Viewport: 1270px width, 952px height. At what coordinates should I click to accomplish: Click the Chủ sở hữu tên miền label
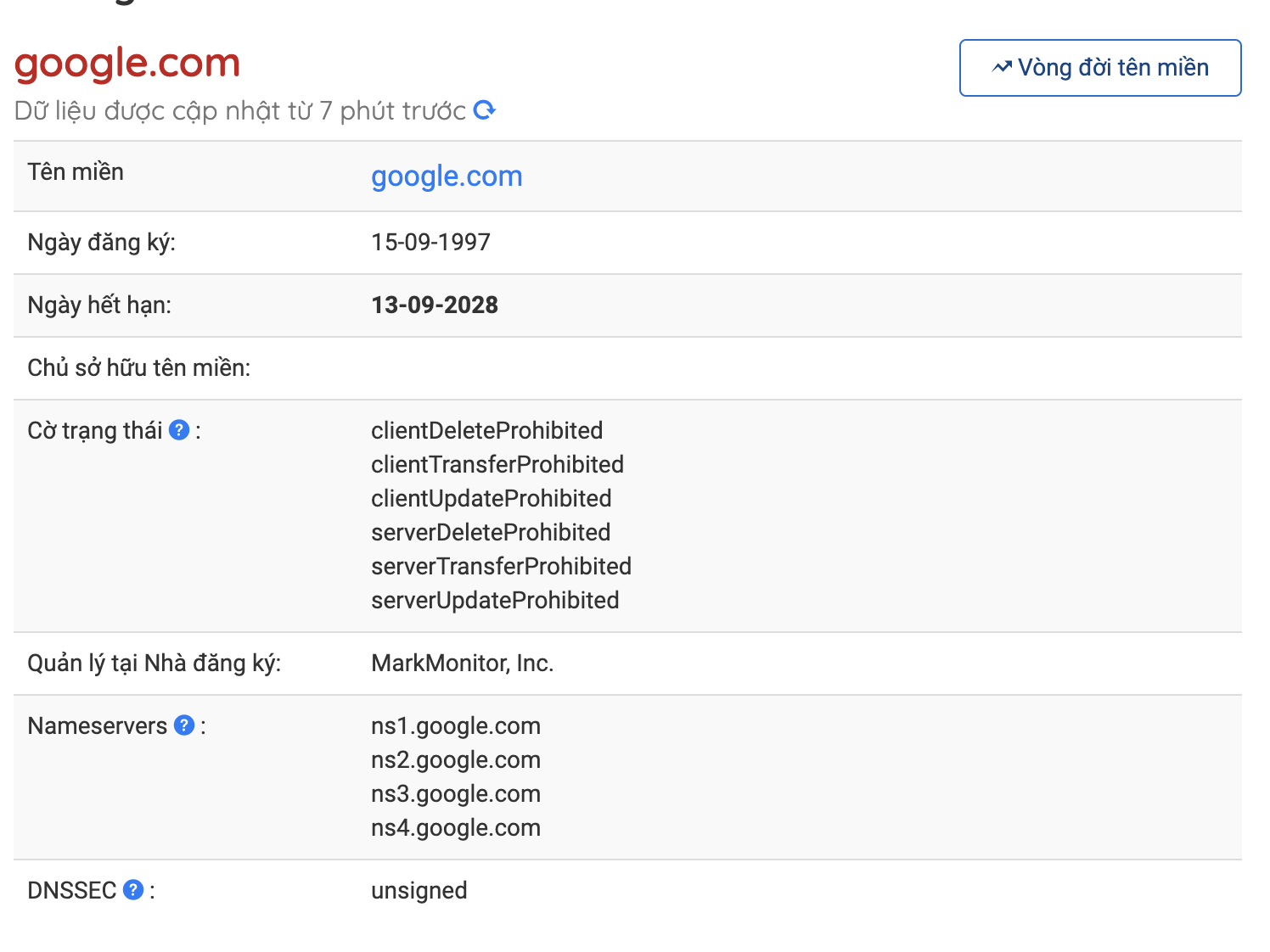click(139, 368)
